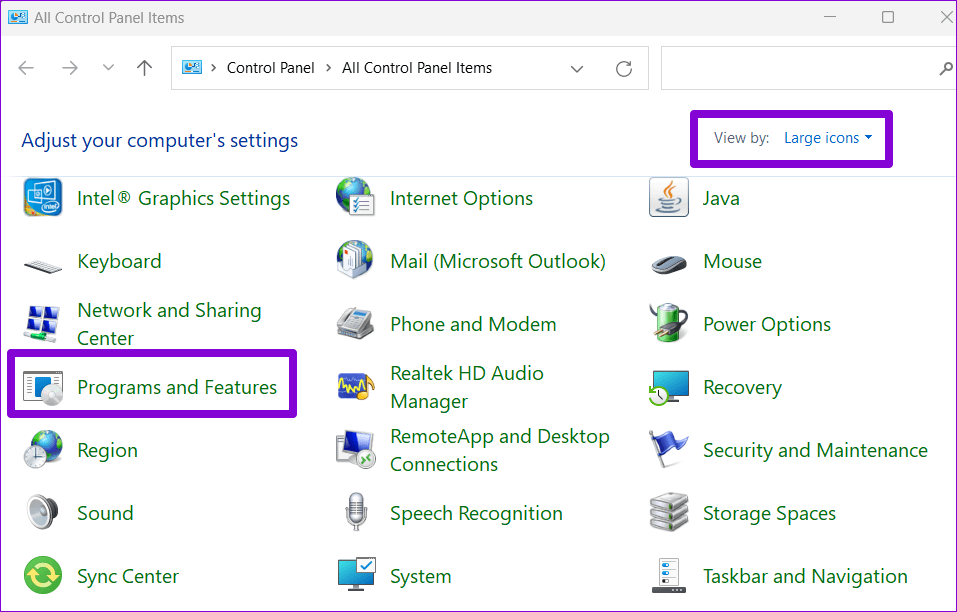Go up one folder level
The width and height of the screenshot is (957, 612).
pyautogui.click(x=145, y=68)
